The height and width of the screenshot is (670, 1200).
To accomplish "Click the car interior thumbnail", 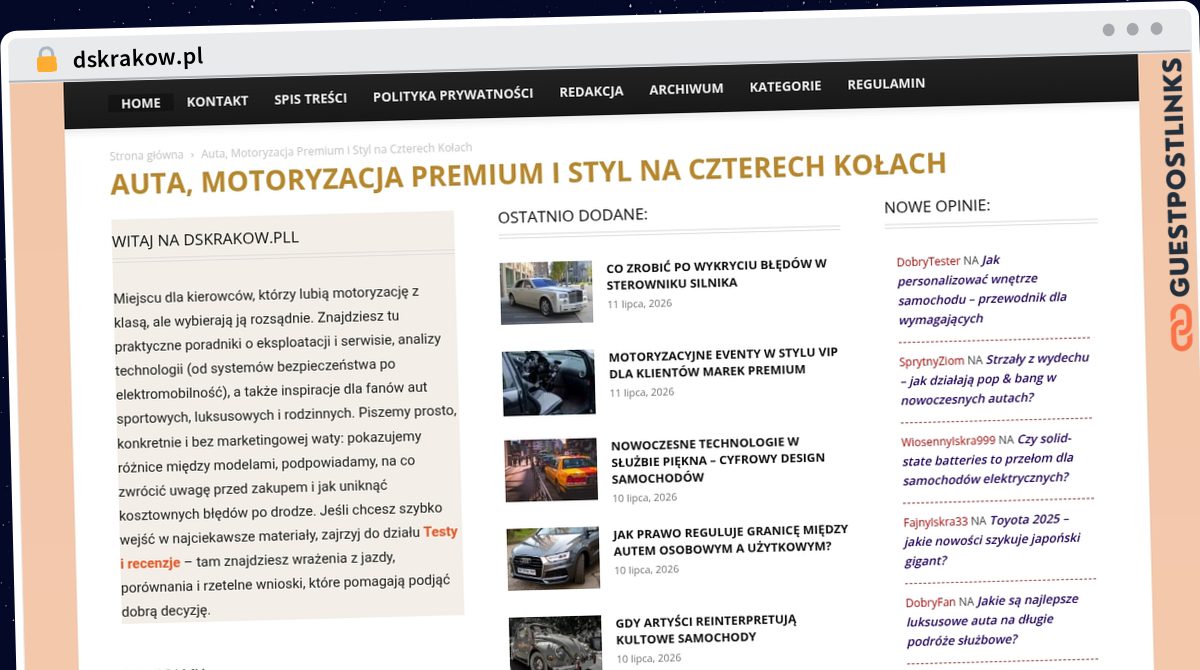I will pyautogui.click(x=549, y=382).
